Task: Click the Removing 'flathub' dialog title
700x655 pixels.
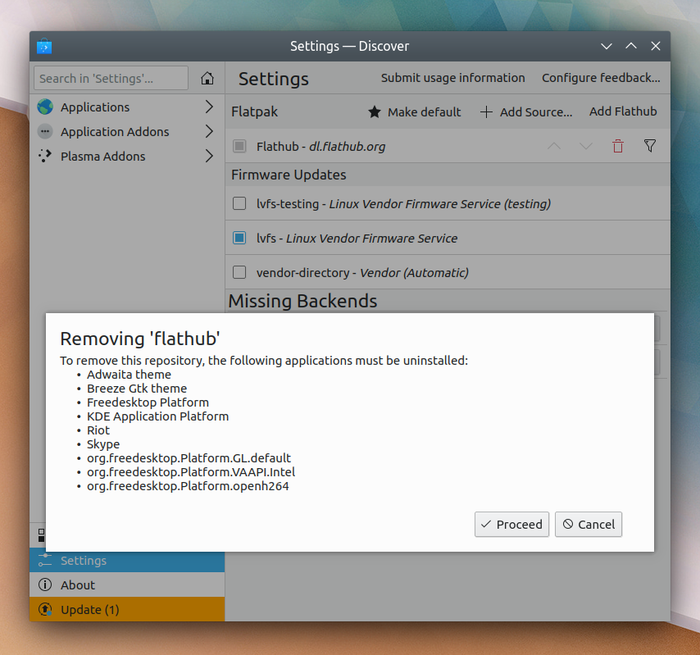Action: [140, 339]
